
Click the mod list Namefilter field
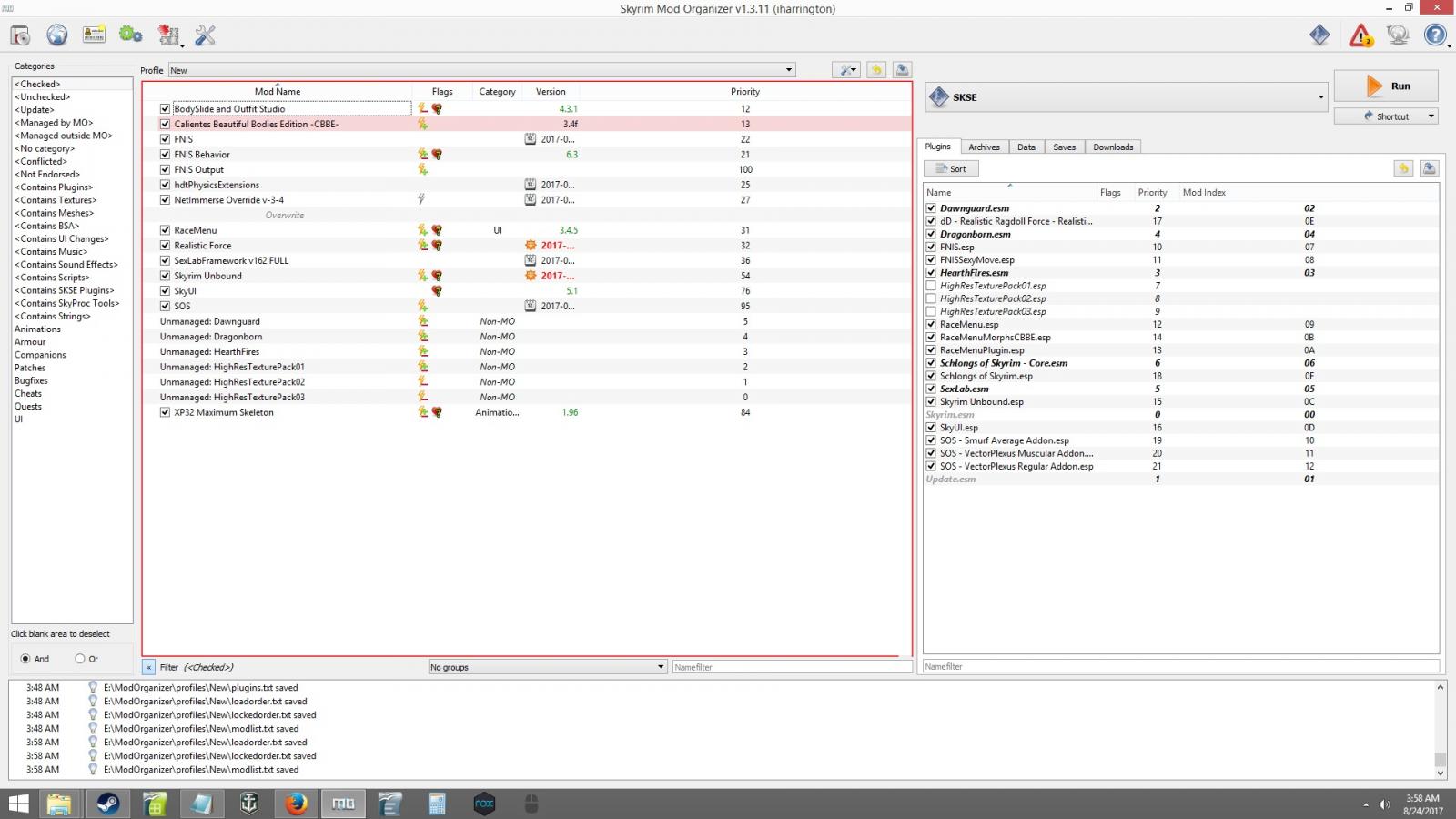coord(792,667)
